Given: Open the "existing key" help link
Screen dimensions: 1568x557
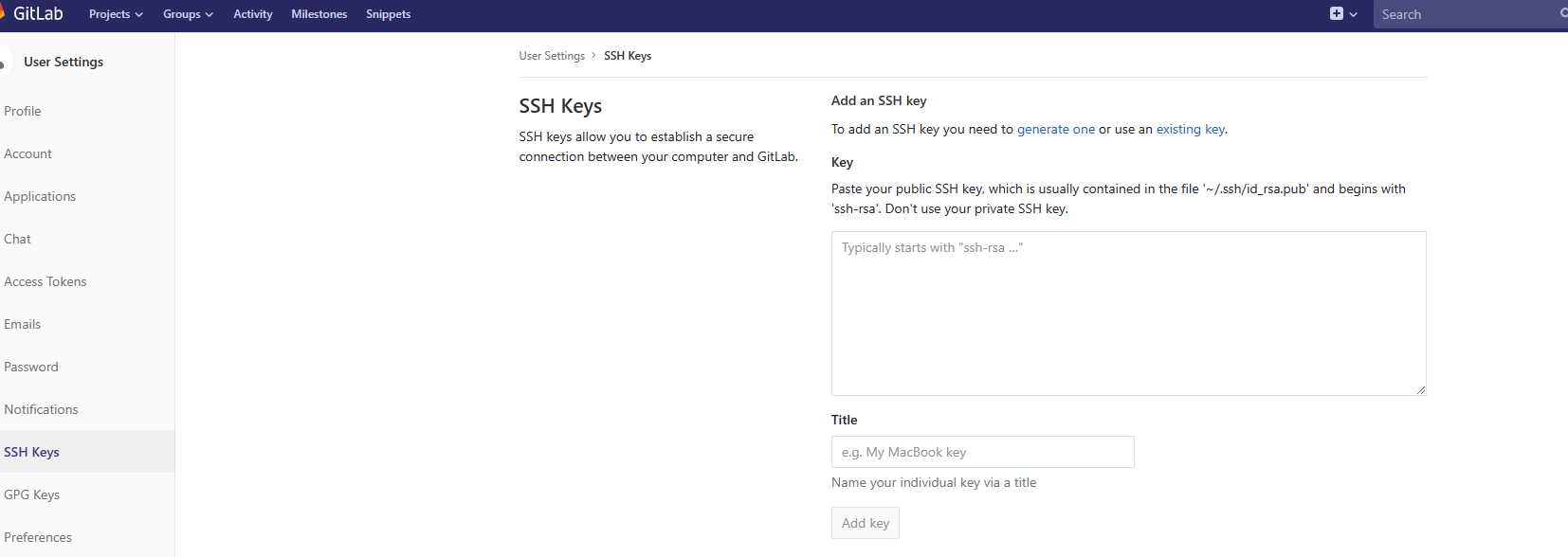Looking at the screenshot, I should [x=1190, y=129].
